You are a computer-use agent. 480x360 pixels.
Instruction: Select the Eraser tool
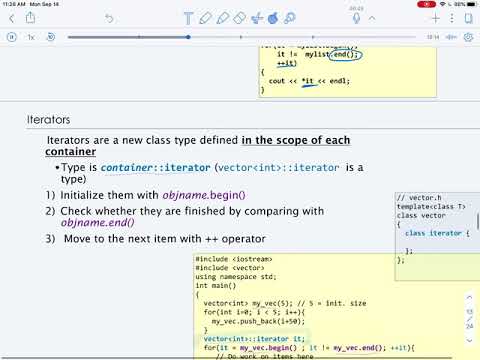(x=240, y=18)
